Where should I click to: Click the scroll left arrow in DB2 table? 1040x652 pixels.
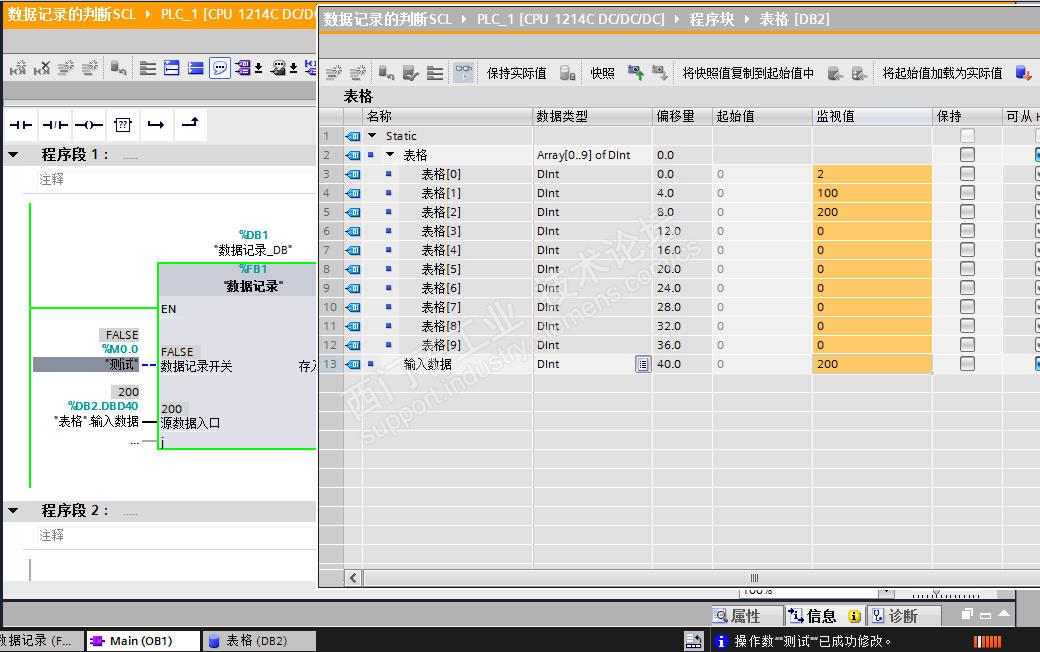pyautogui.click(x=354, y=578)
